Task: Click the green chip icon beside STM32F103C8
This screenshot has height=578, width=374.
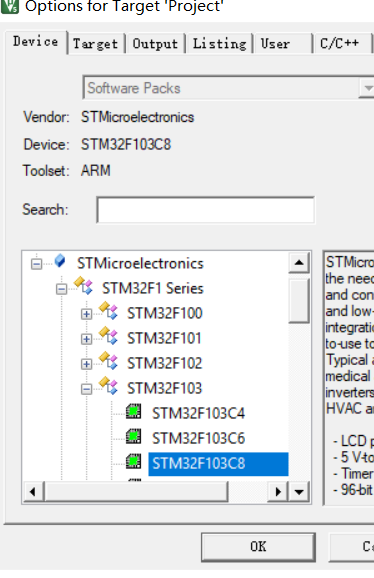Action: click(133, 462)
